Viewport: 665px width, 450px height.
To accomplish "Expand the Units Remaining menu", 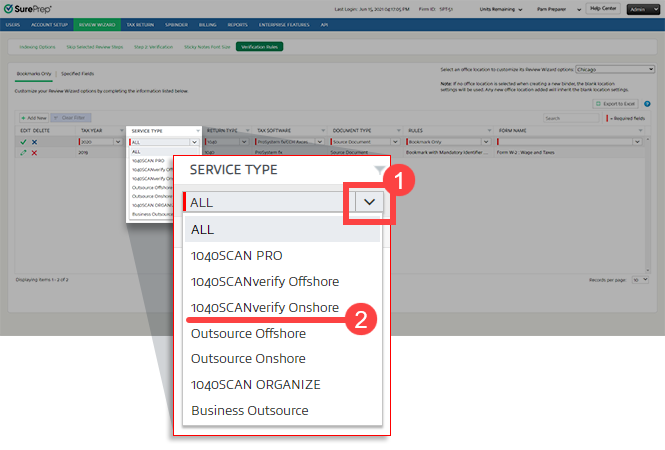I will click(x=500, y=9).
